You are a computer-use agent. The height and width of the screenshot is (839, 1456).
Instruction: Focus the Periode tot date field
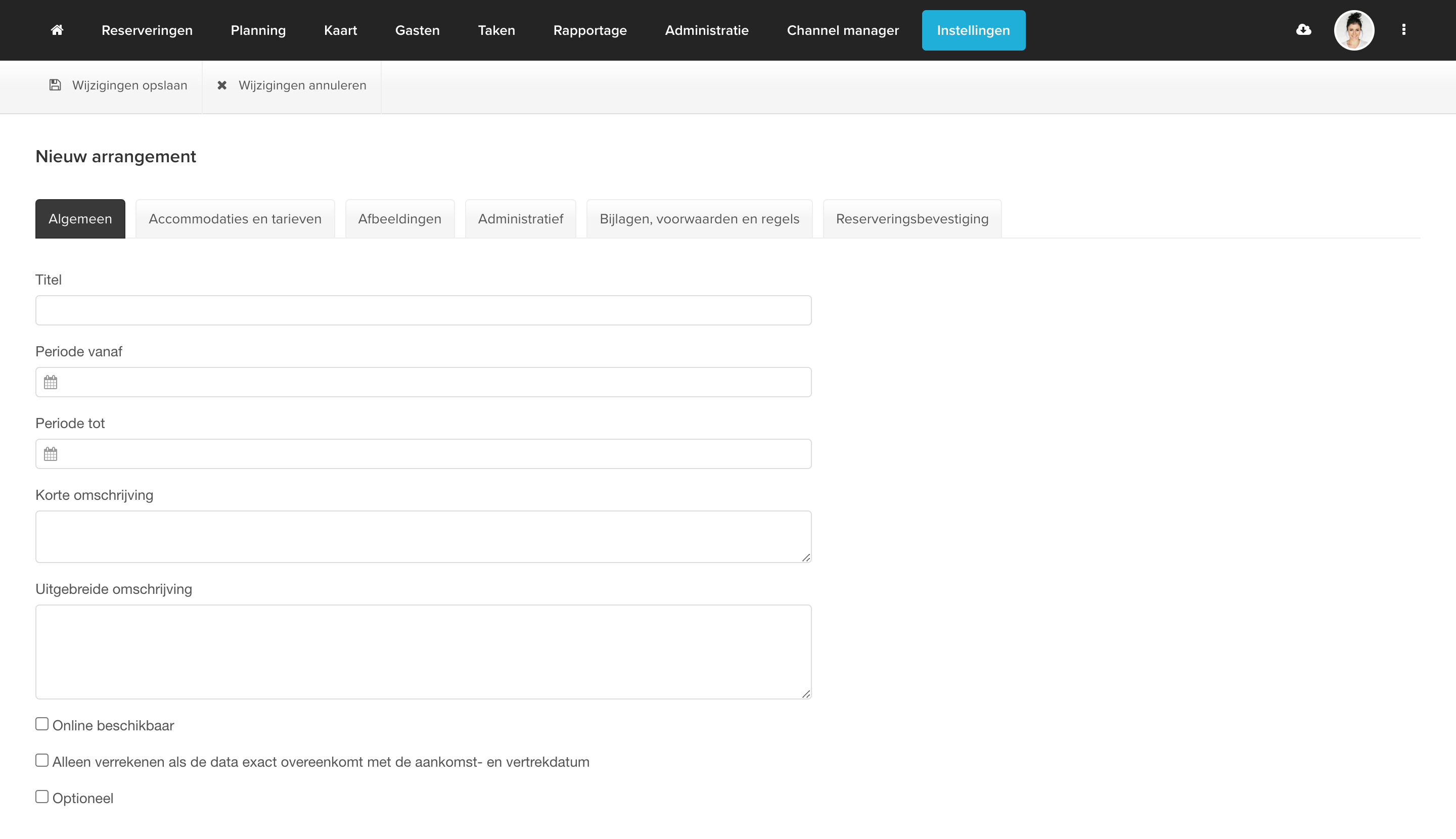coord(424,454)
